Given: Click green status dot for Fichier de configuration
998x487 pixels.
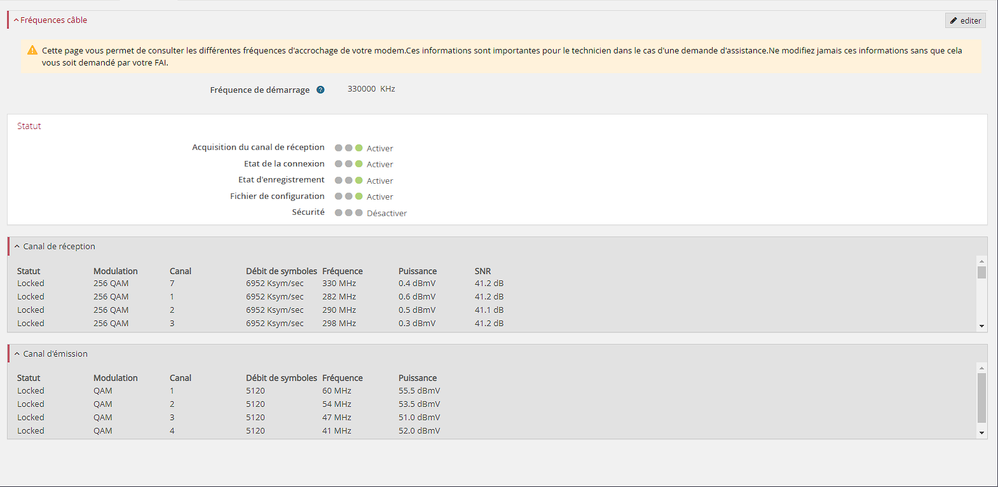Looking at the screenshot, I should (x=359, y=196).
